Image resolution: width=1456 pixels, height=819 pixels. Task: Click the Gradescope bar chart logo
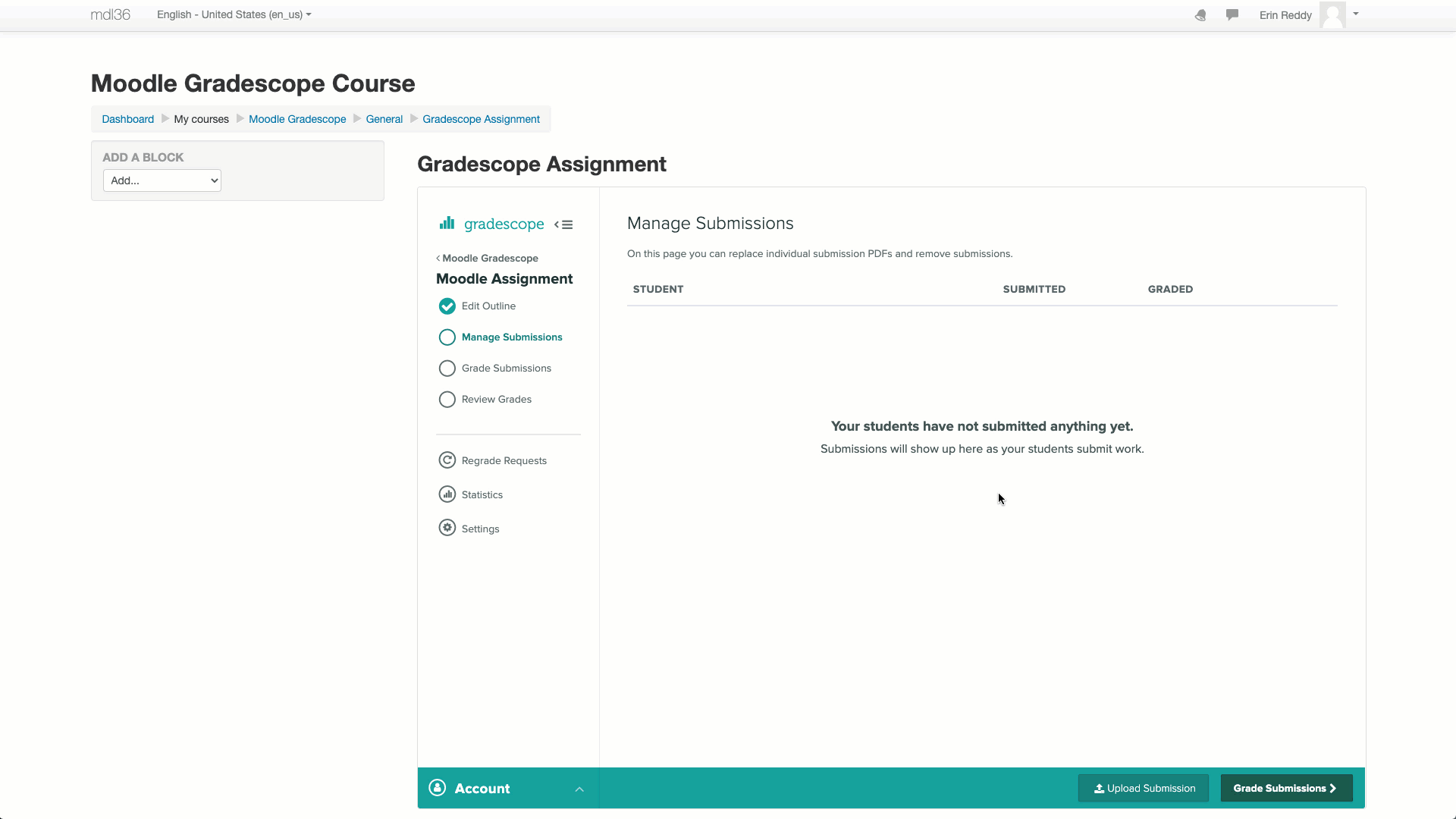coord(447,223)
